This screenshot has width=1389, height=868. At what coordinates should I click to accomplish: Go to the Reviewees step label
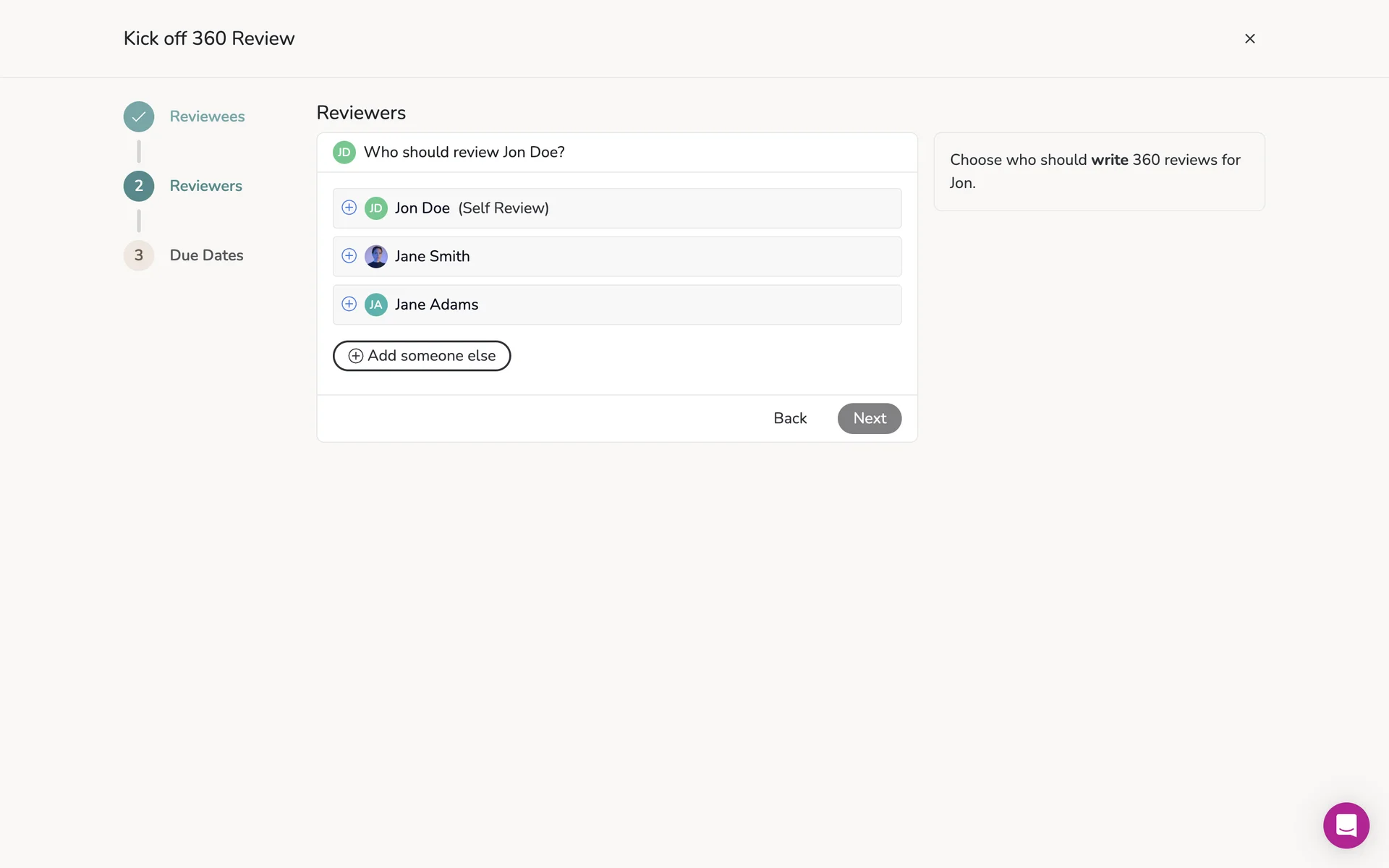coord(207,116)
